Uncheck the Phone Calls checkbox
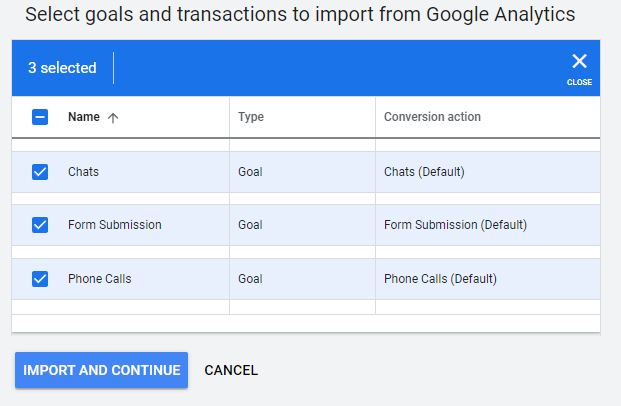This screenshot has height=406, width=621. click(40, 279)
